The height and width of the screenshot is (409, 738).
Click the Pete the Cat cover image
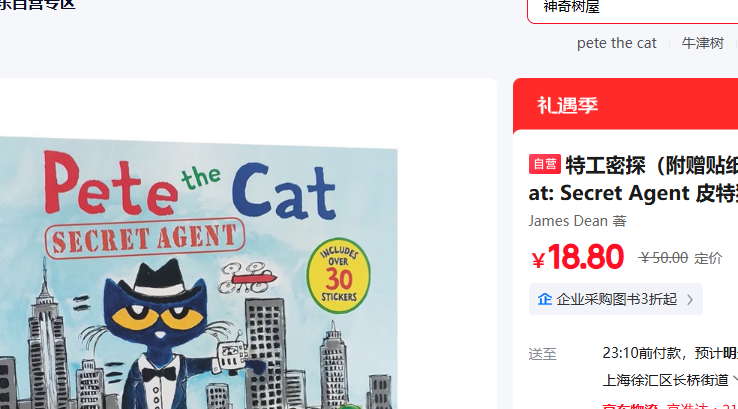pyautogui.click(x=199, y=273)
